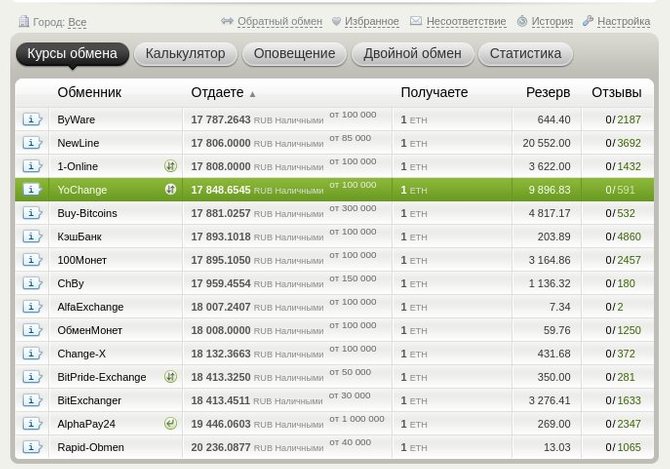The image size is (670, 469).
Task: Open the Статистика tab
Action: (x=525, y=54)
